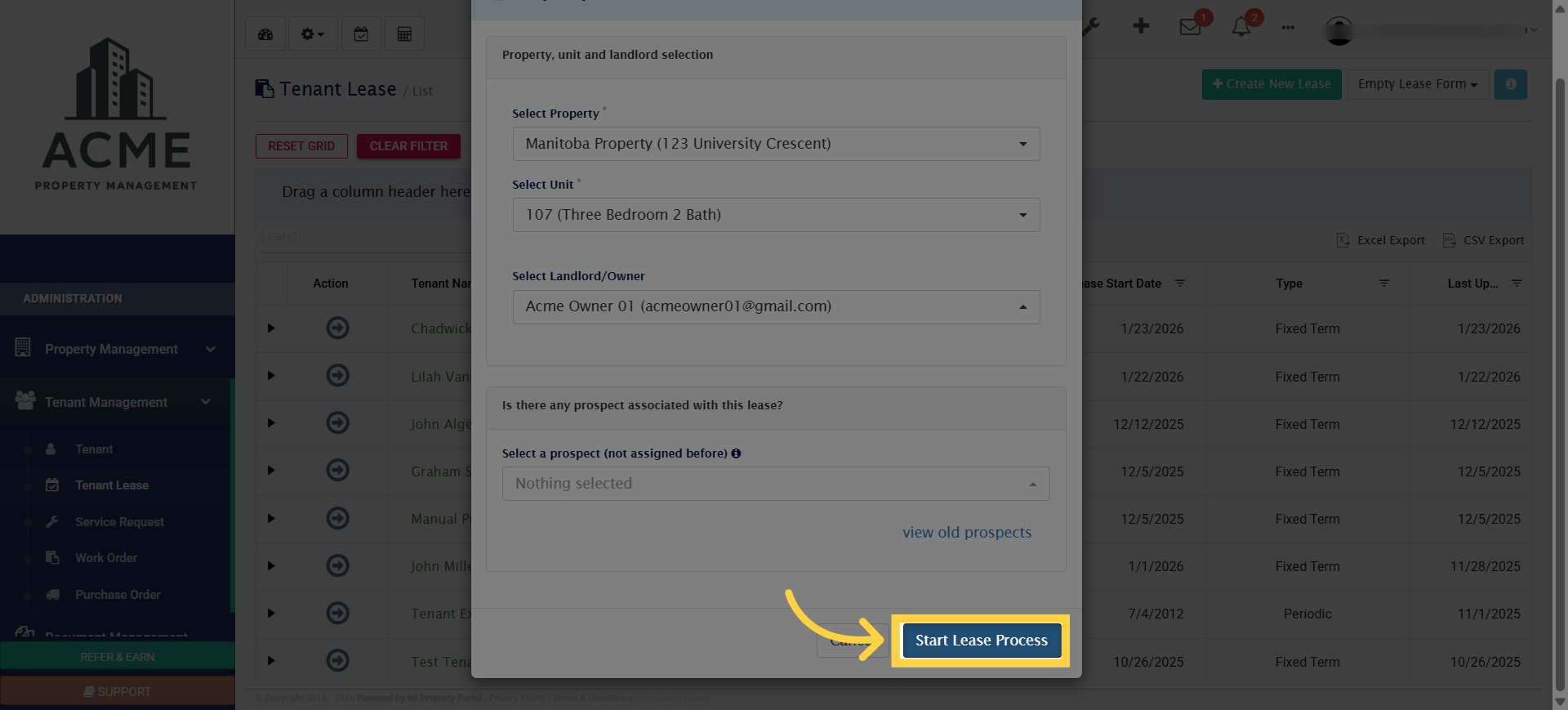Viewport: 1568px width, 710px height.
Task: Open the prospect 'Nothing selected' dropdown
Action: click(775, 483)
